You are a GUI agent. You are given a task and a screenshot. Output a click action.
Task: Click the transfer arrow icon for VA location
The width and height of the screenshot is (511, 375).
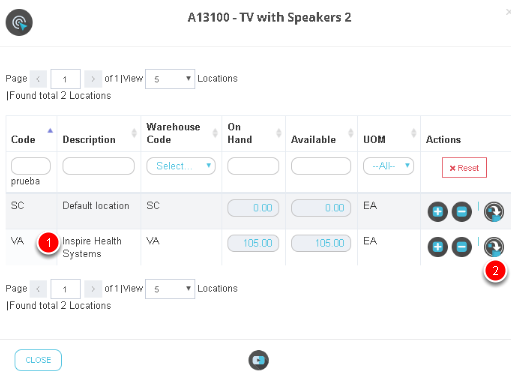[x=494, y=247]
